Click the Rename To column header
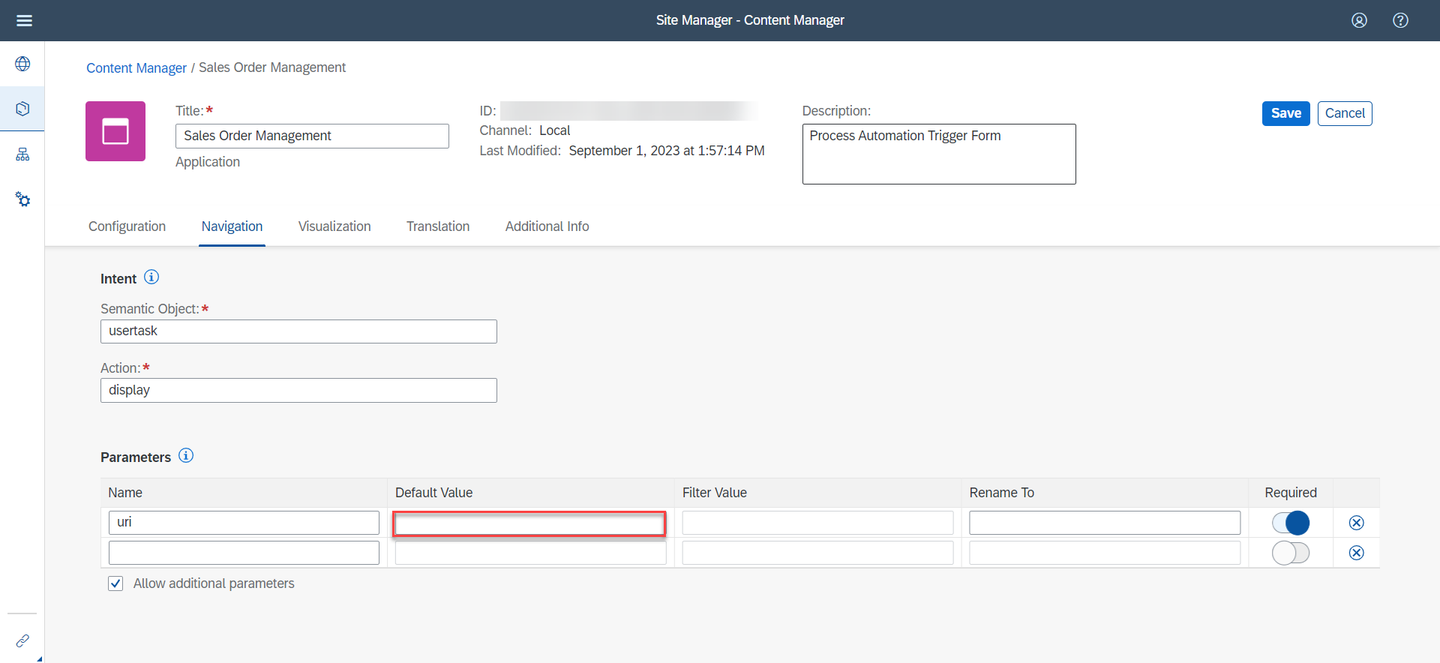1440x663 pixels. [1002, 492]
